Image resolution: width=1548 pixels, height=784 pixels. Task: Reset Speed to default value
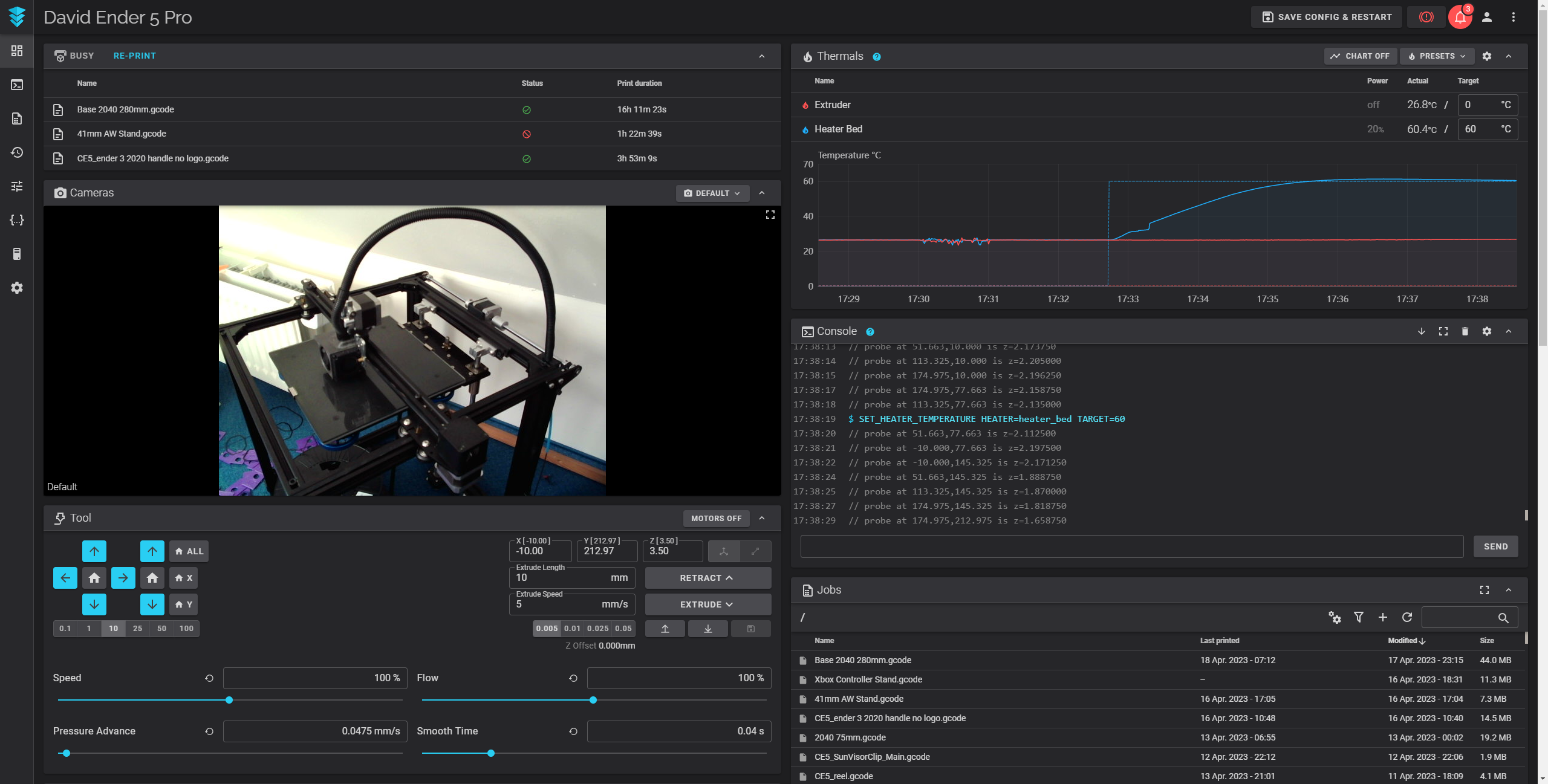click(209, 678)
